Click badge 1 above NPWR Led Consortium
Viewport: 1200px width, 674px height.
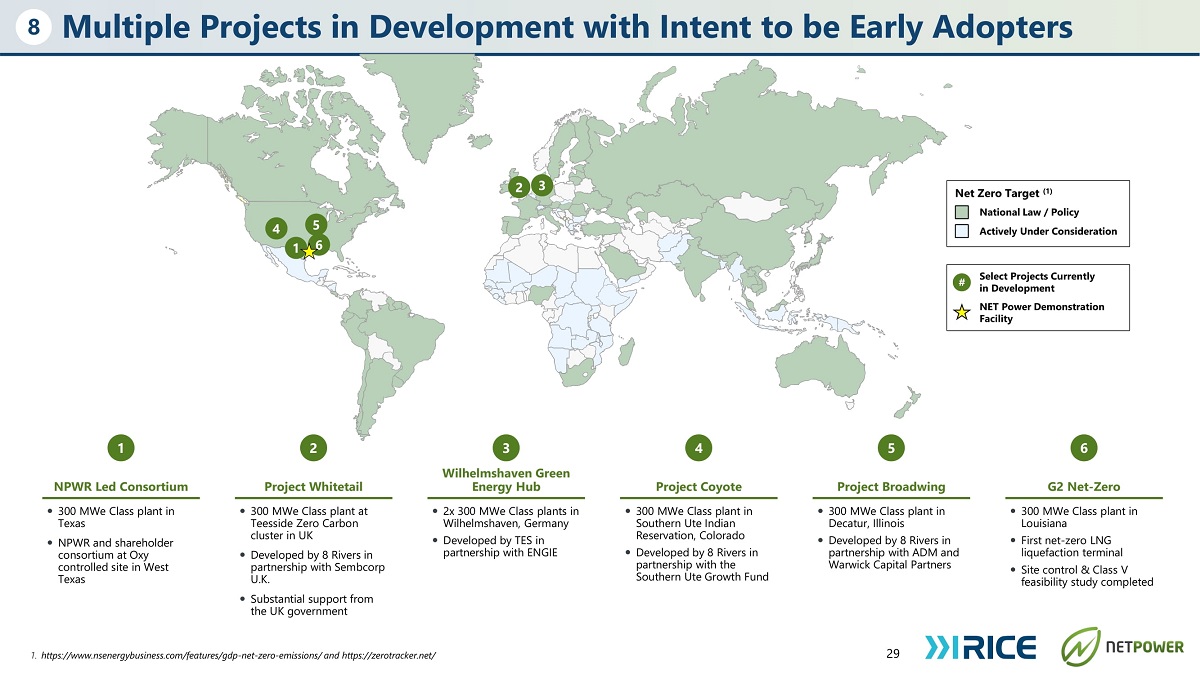[x=121, y=449]
